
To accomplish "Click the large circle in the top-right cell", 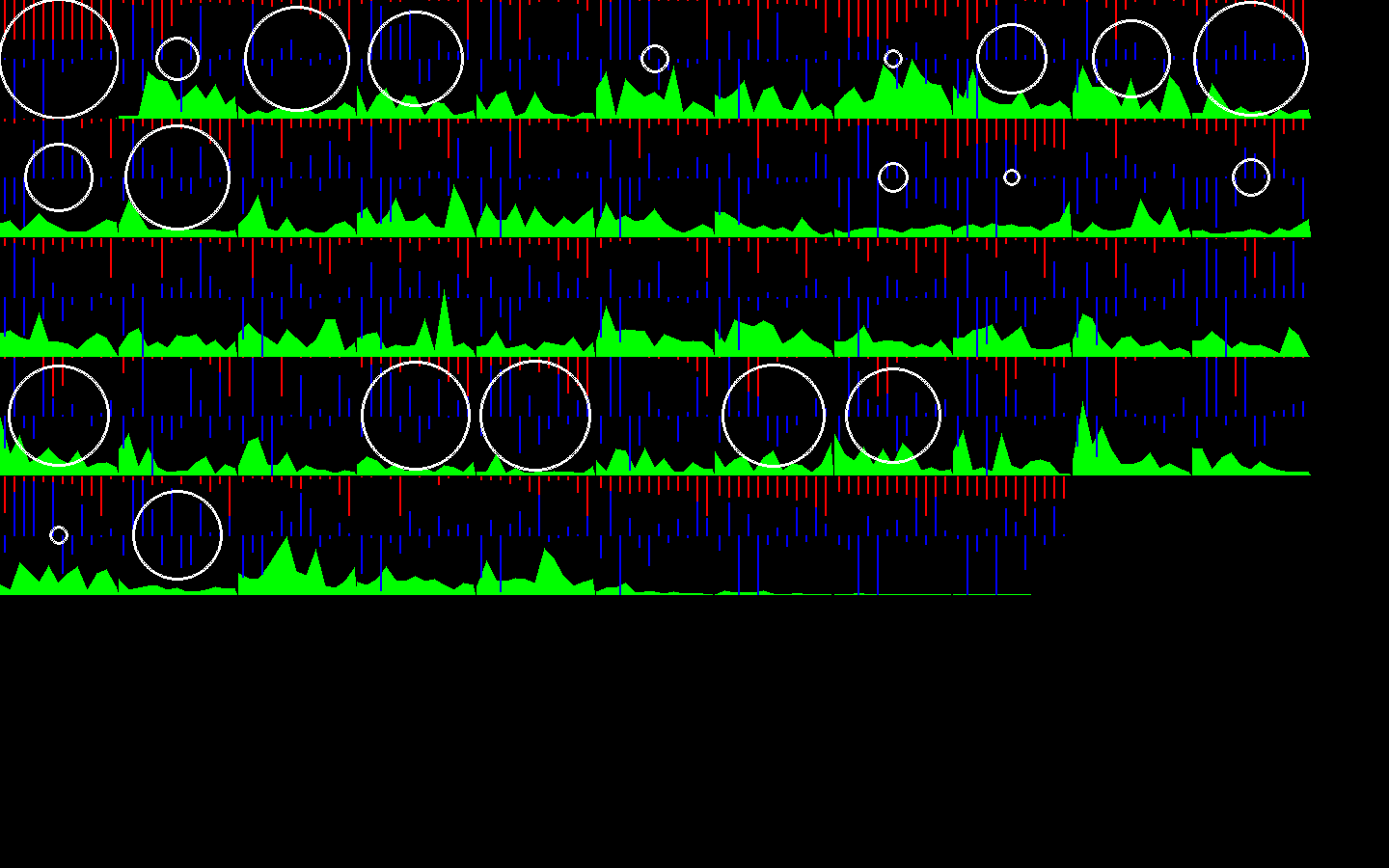I will pyautogui.click(x=1251, y=59).
